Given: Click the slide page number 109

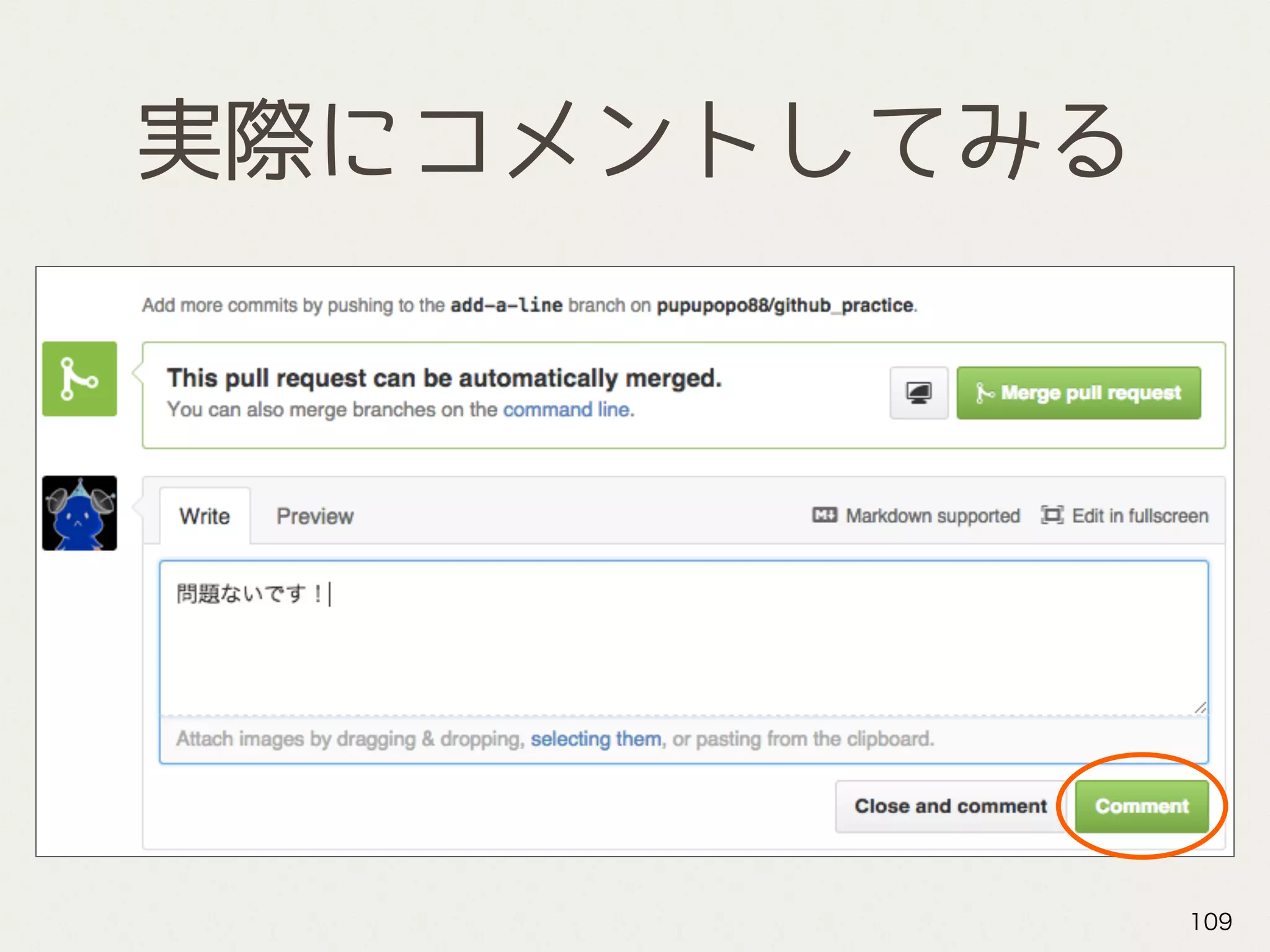Looking at the screenshot, I should (1211, 922).
